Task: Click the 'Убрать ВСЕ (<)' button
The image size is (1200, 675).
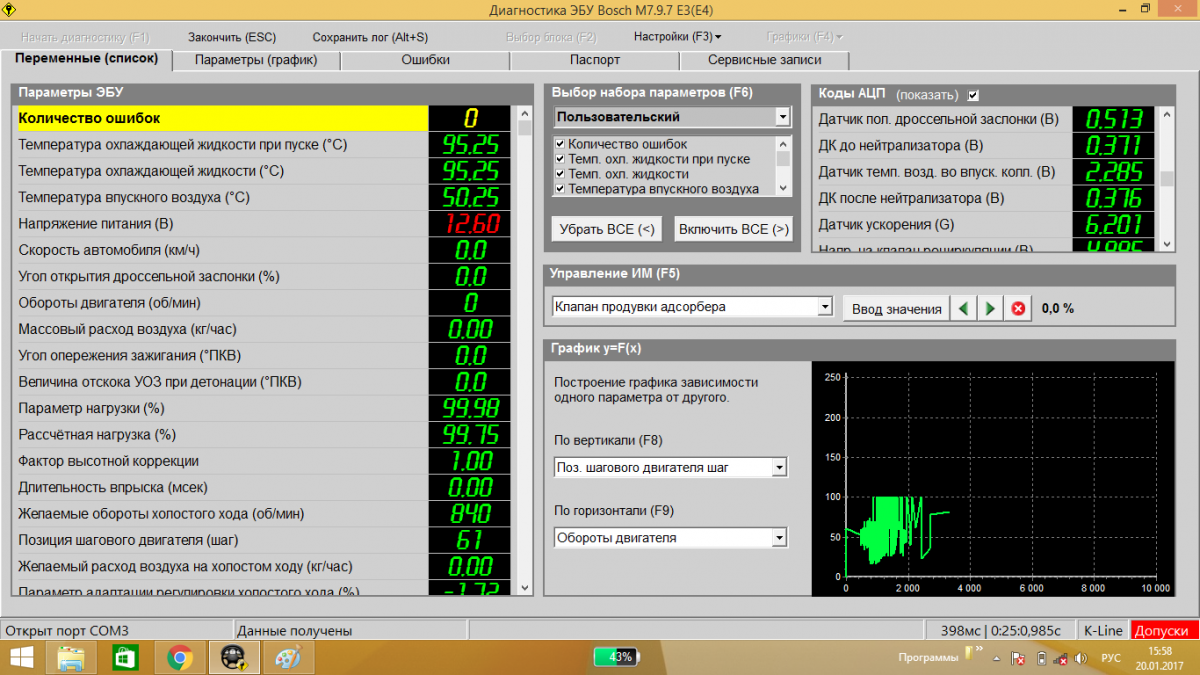Action: (x=607, y=229)
